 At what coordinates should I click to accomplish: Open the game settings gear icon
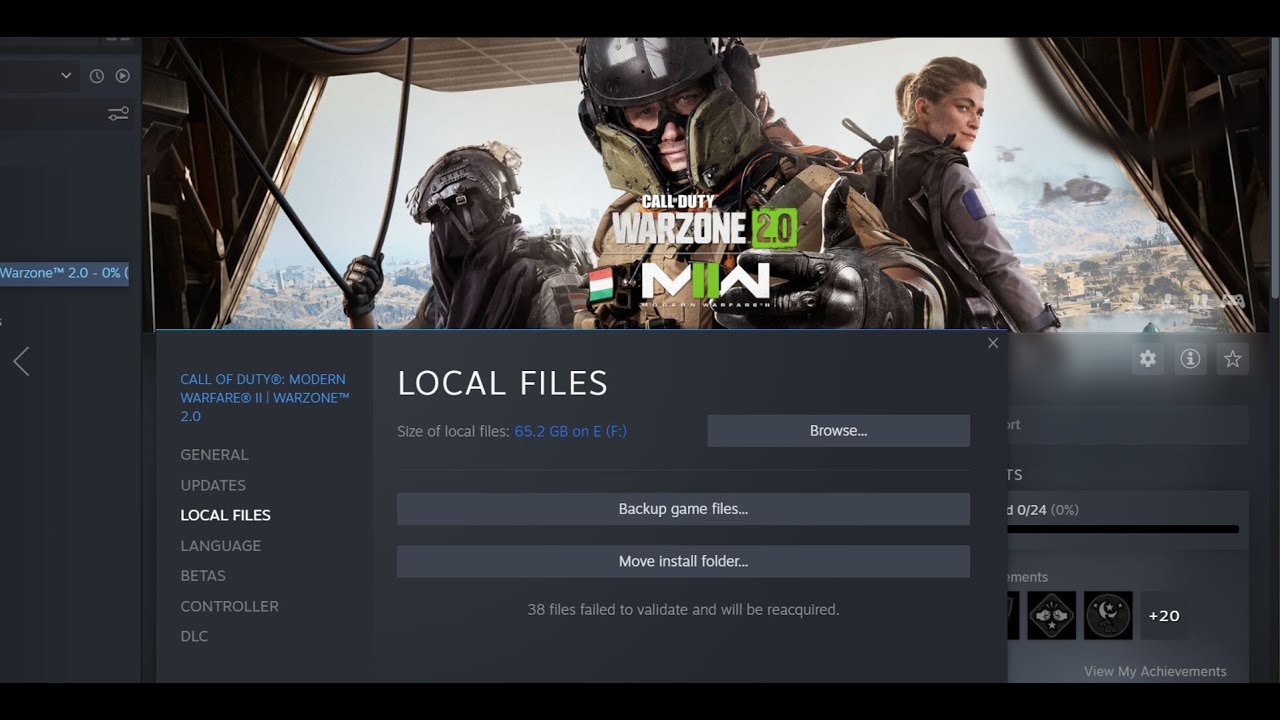pyautogui.click(x=1148, y=359)
